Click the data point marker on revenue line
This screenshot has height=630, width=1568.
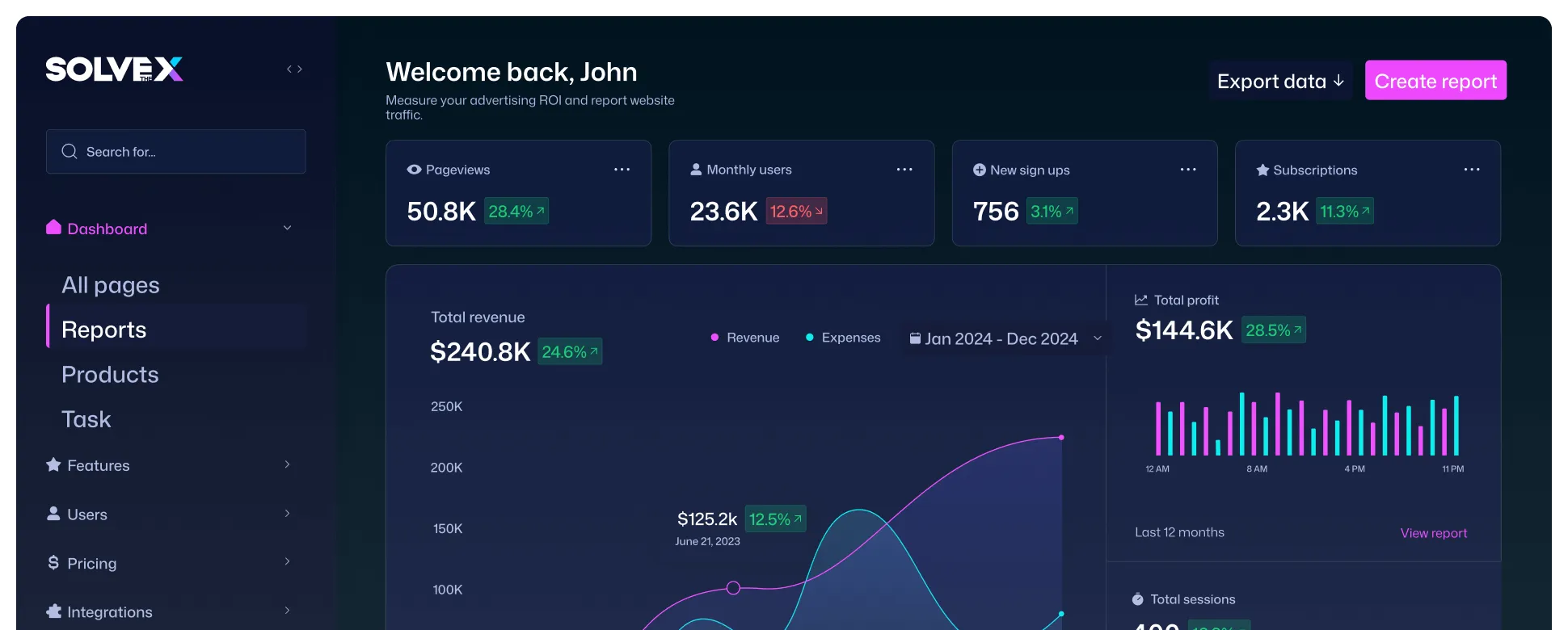point(733,588)
